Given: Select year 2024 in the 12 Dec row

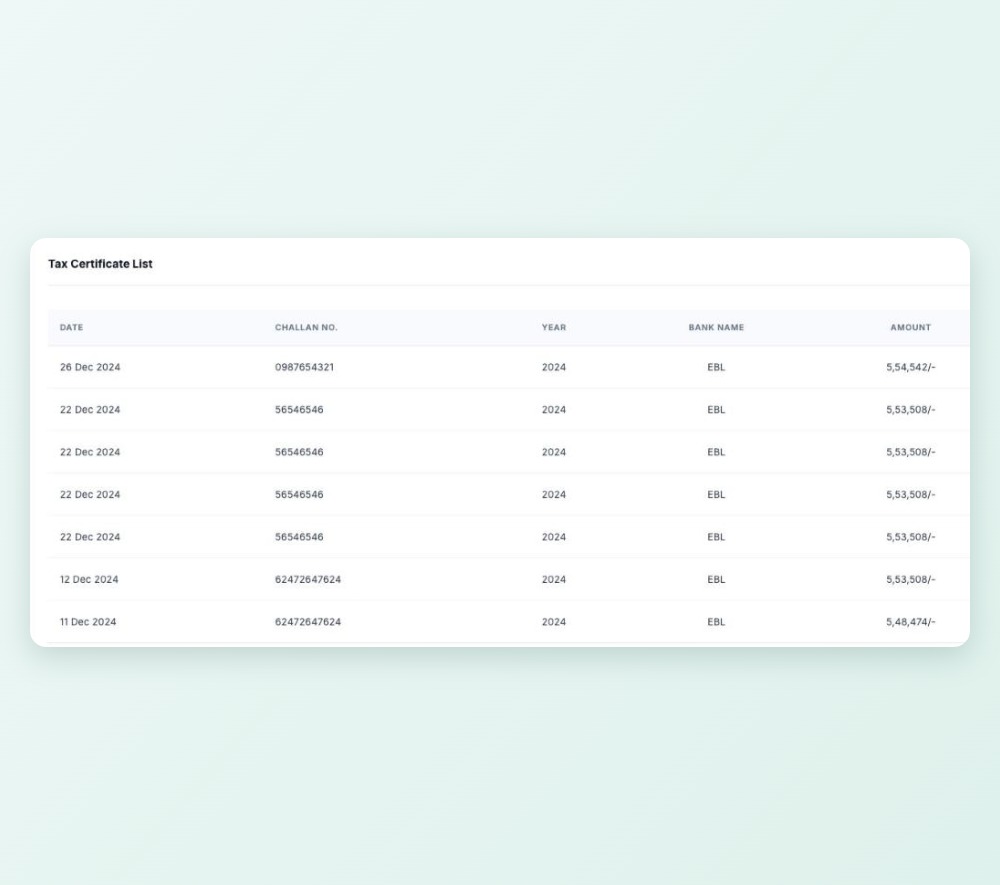Looking at the screenshot, I should 554,580.
